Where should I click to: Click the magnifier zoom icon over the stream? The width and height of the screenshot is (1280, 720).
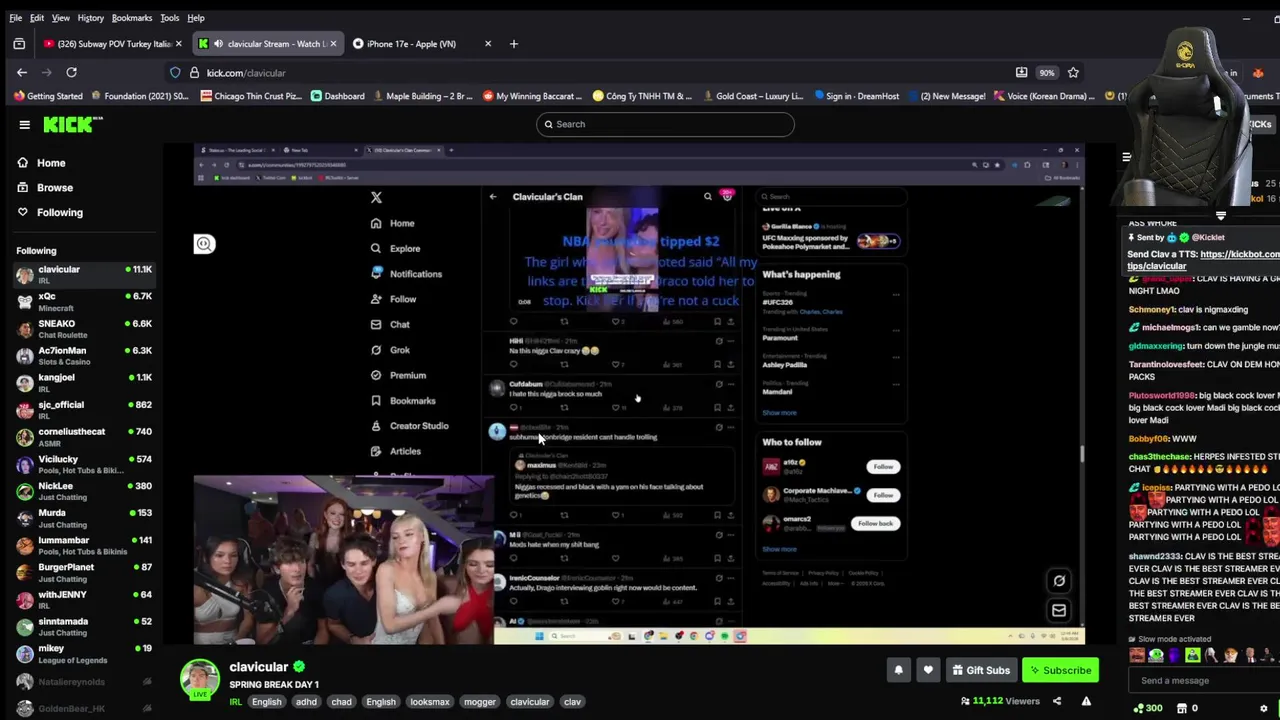click(204, 244)
